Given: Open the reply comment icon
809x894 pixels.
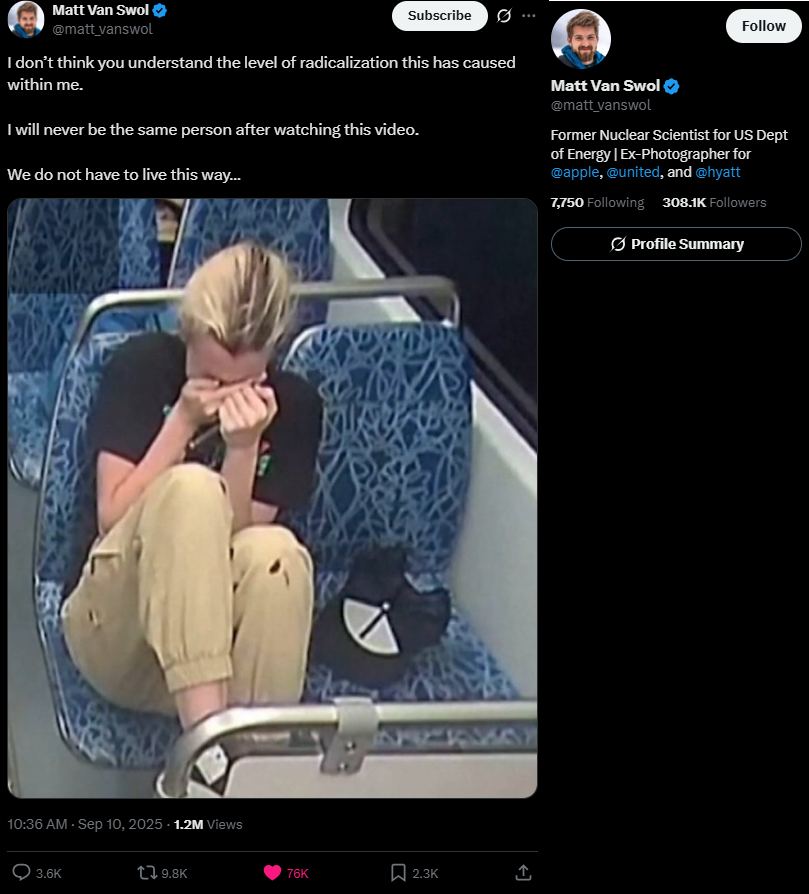Looking at the screenshot, I should pyautogui.click(x=22, y=872).
